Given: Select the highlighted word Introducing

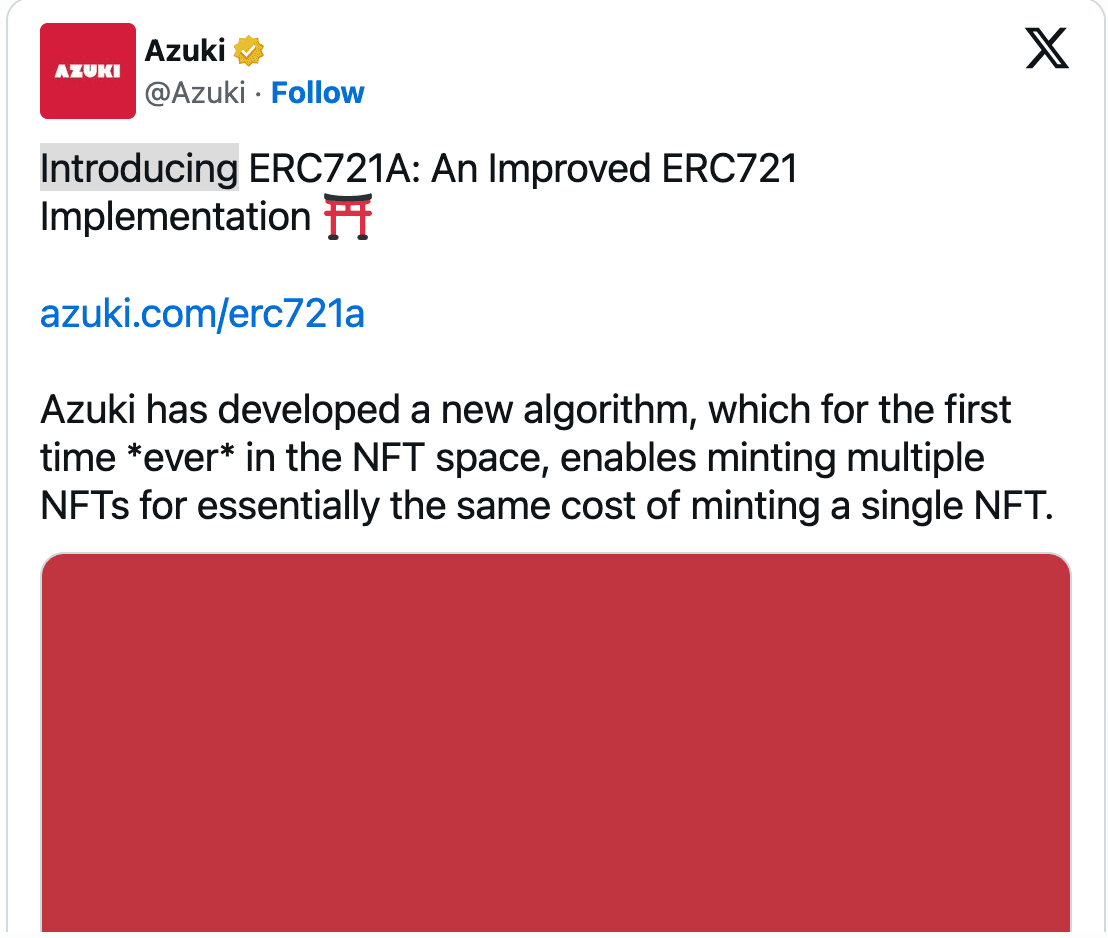Looking at the screenshot, I should point(139,168).
